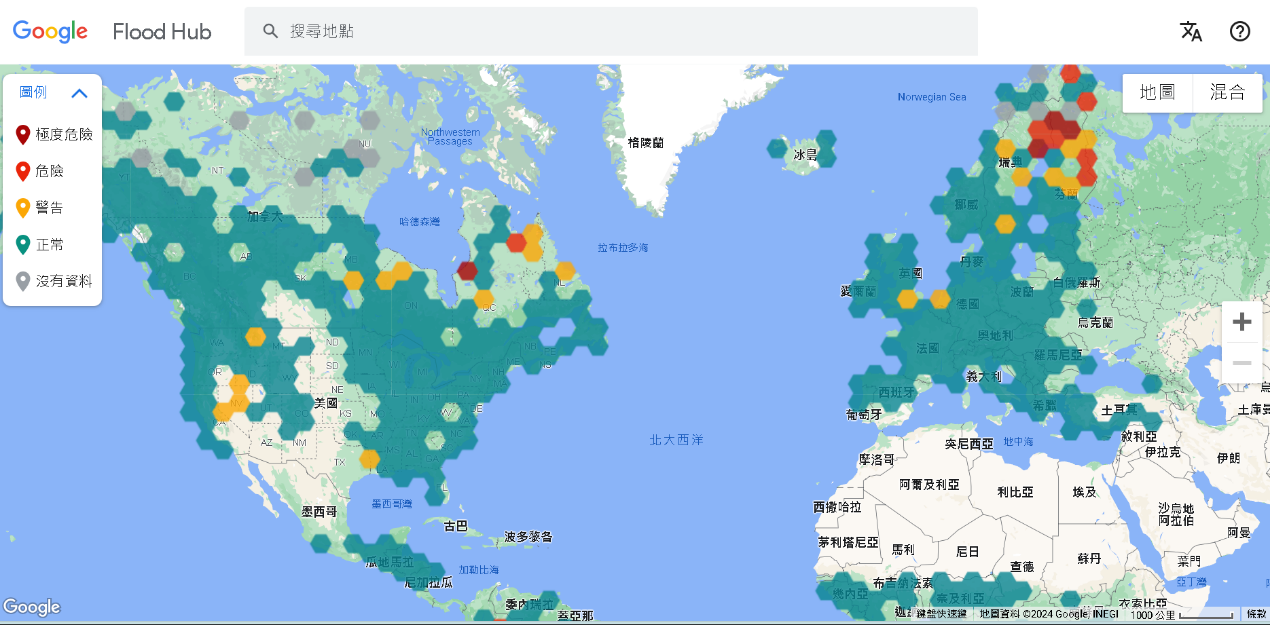This screenshot has width=1270, height=625.
Task: Zoom in with the plus button
Action: click(x=1242, y=322)
